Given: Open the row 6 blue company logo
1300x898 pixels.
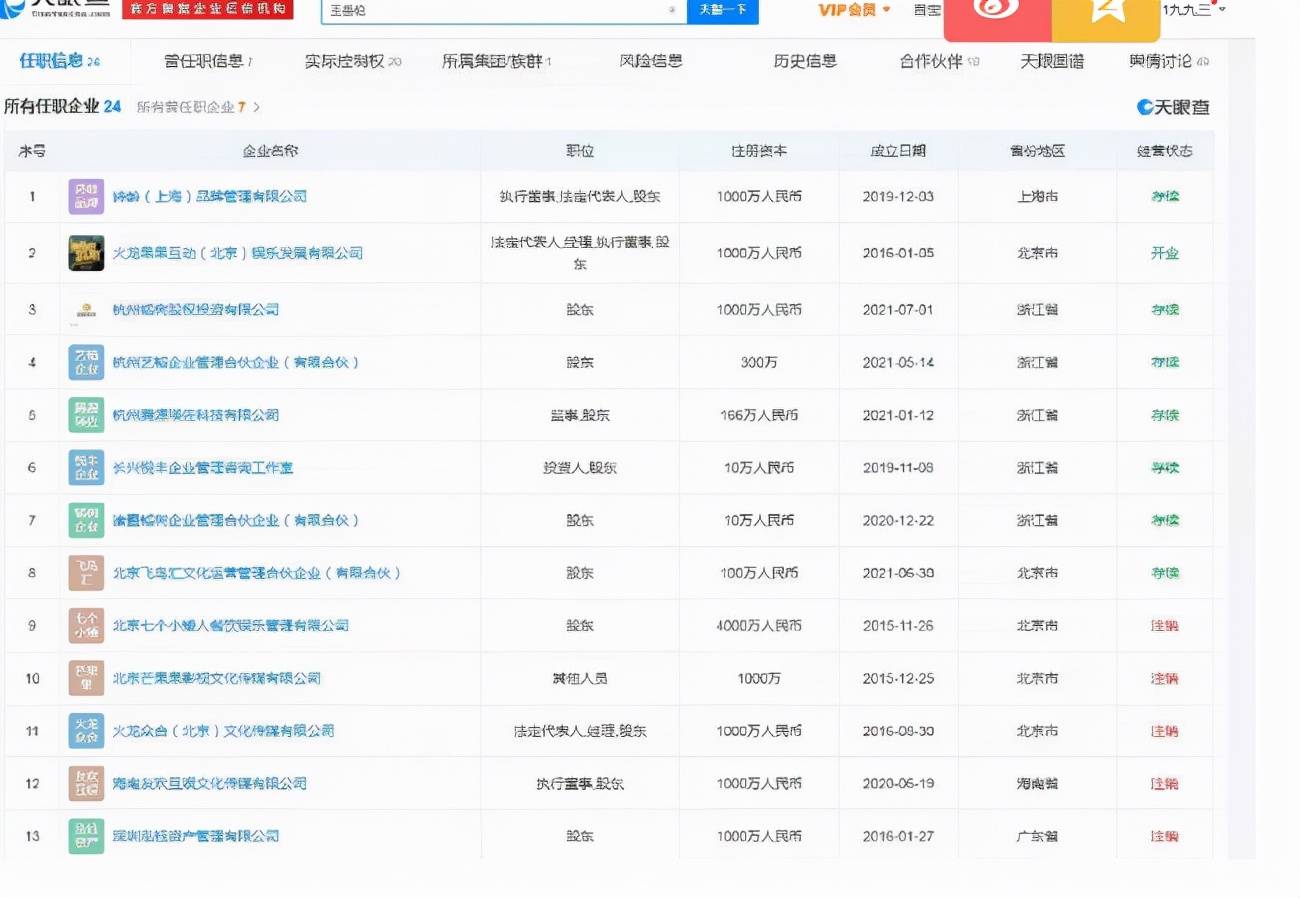Looking at the screenshot, I should coord(86,468).
